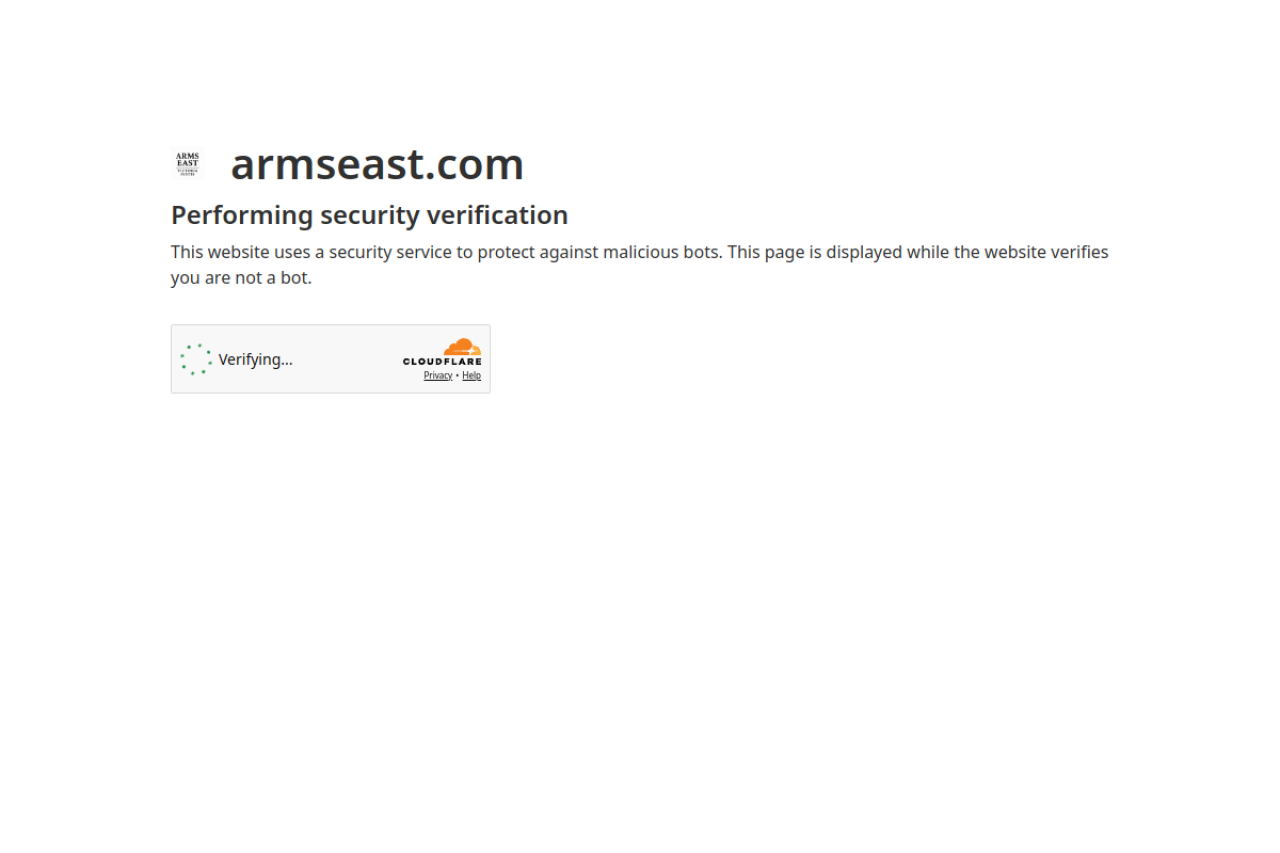Screen dimensions: 1280x853
Task: Click the words "malicious bots" in the description
Action: pos(661,252)
